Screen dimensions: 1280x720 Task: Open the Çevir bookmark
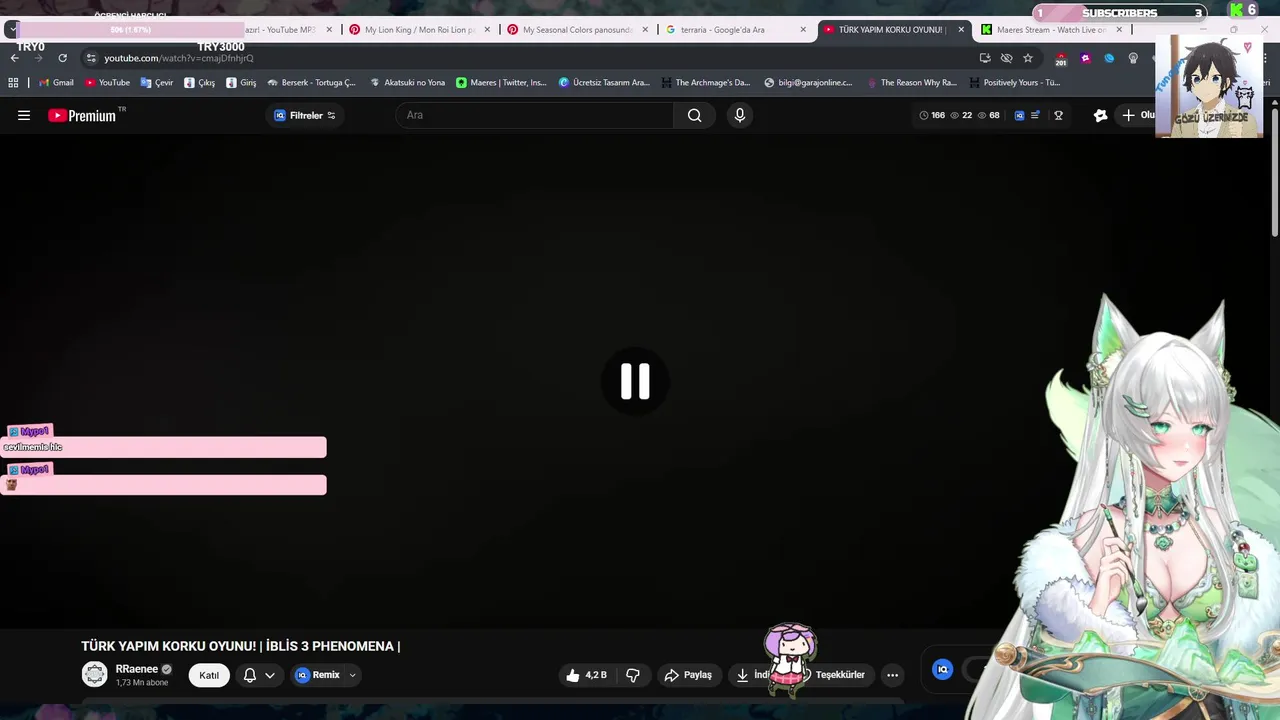coord(157,83)
